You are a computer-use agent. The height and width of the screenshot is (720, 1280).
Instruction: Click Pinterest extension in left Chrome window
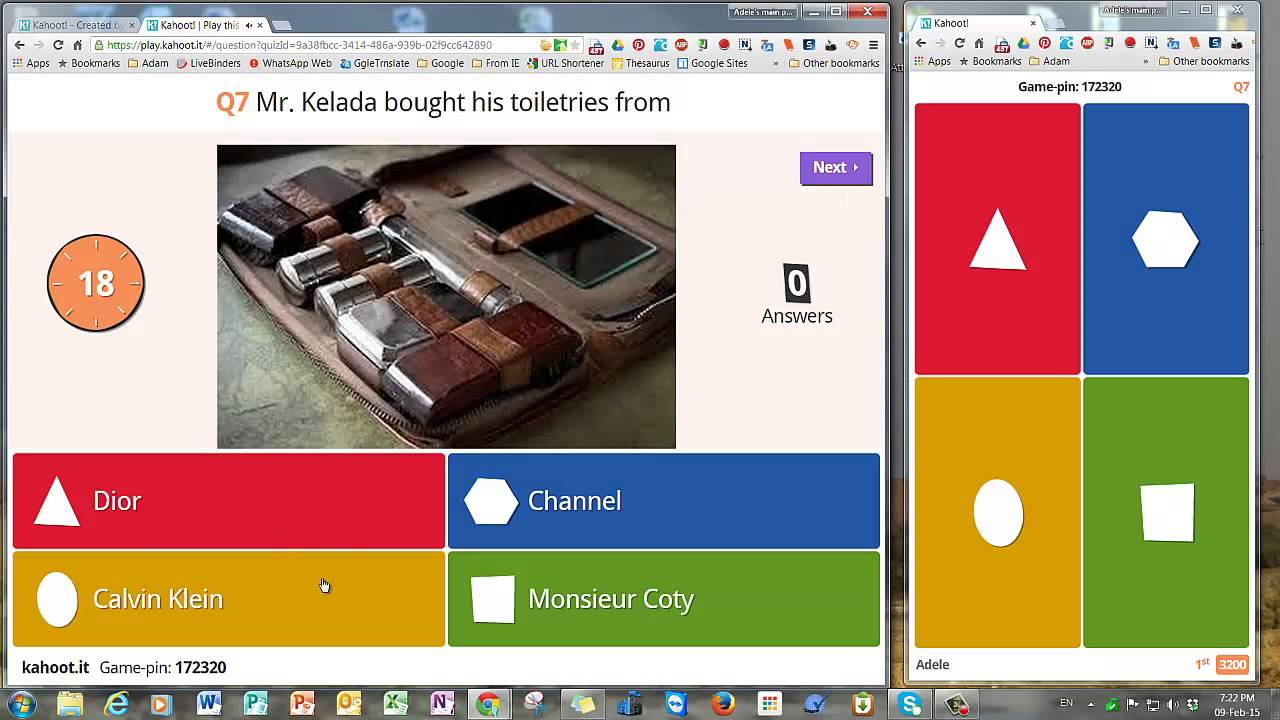point(639,45)
